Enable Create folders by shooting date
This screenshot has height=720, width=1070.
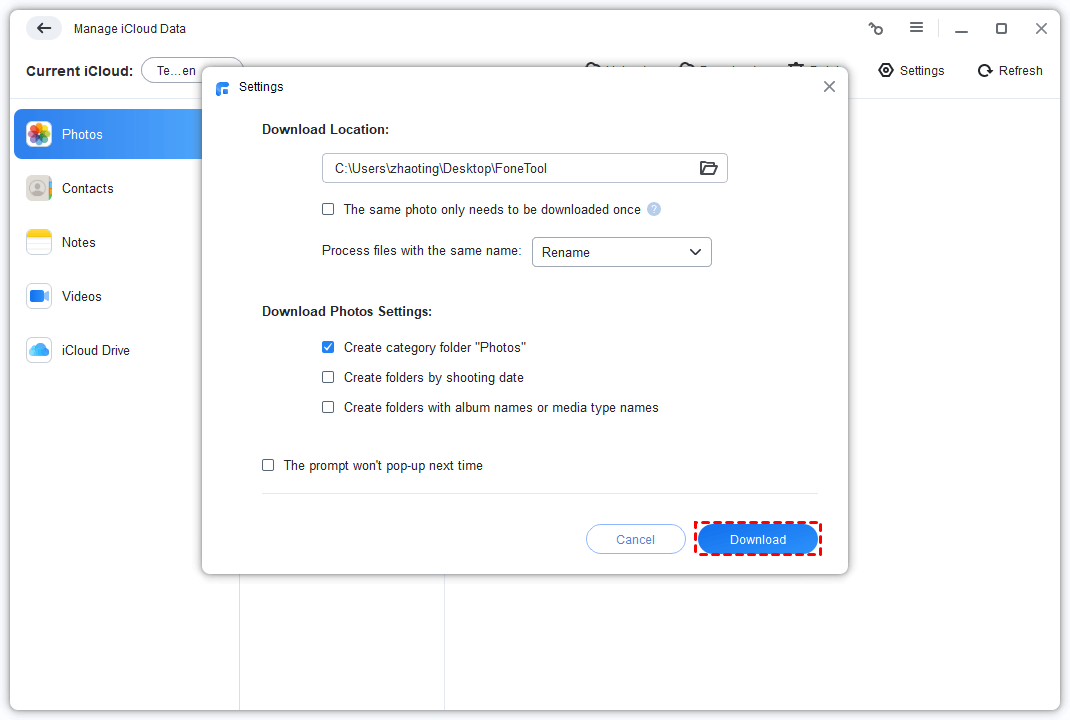(328, 377)
